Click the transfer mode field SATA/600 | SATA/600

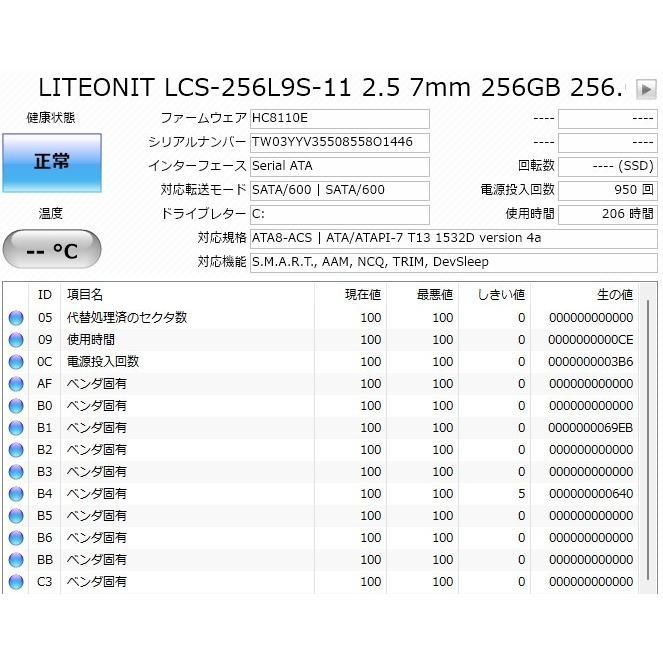click(340, 191)
